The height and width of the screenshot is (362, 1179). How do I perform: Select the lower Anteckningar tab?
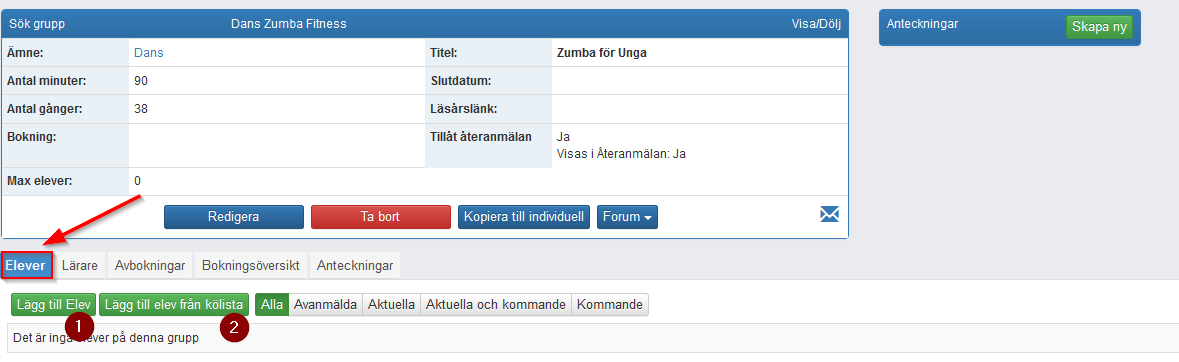[355, 266]
